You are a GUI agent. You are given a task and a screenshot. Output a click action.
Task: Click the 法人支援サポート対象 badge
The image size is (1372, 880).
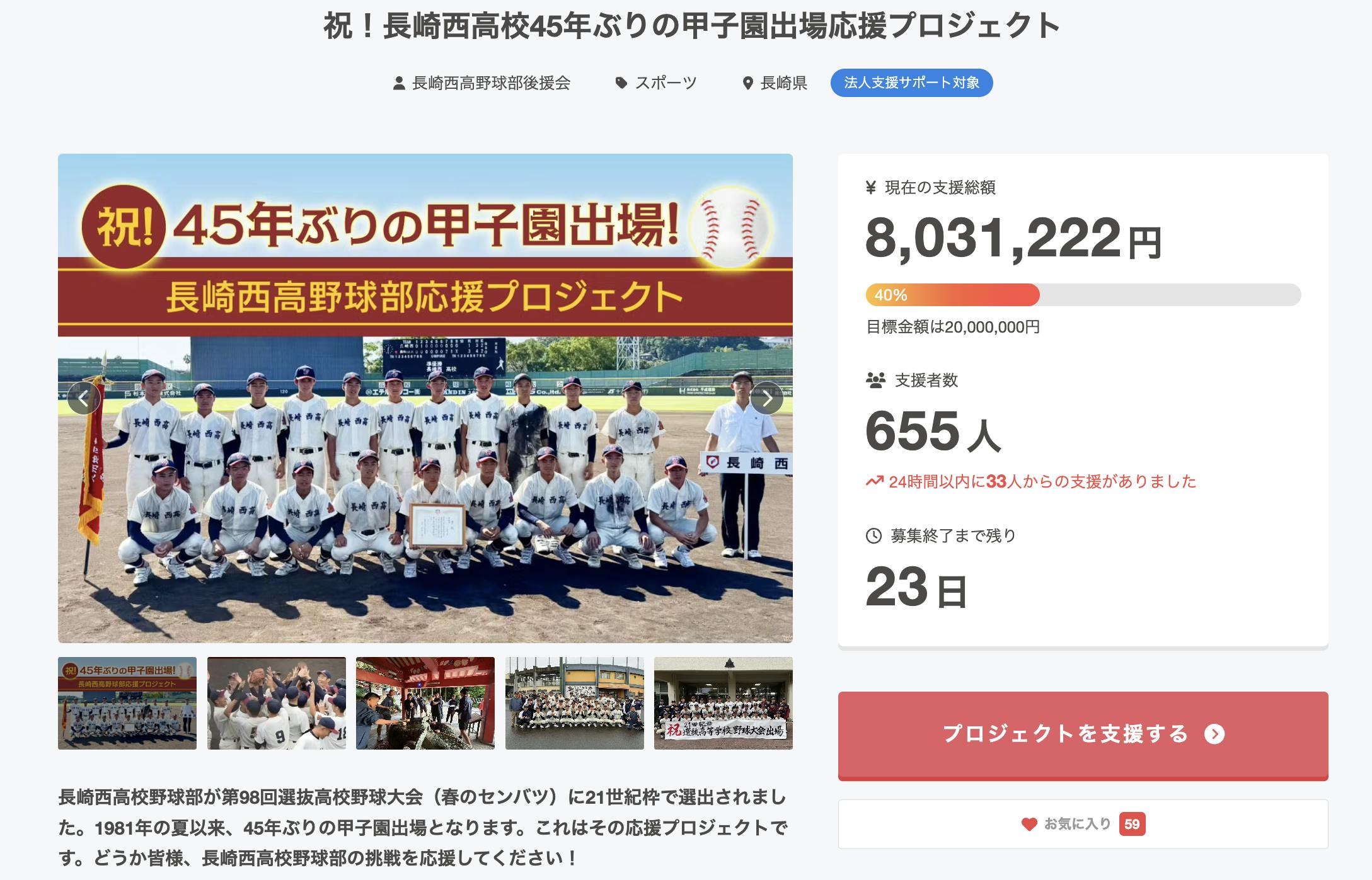coord(911,83)
